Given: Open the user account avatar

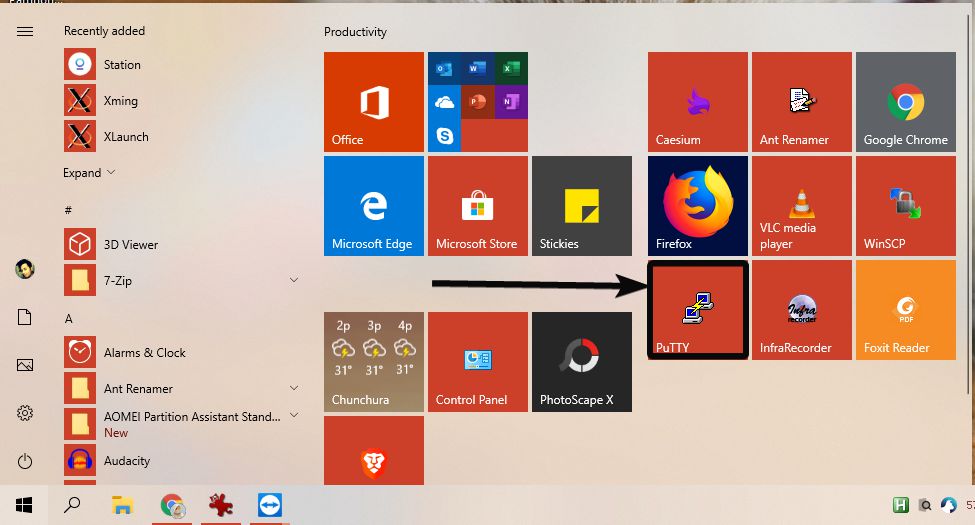Looking at the screenshot, I should pyautogui.click(x=25, y=269).
